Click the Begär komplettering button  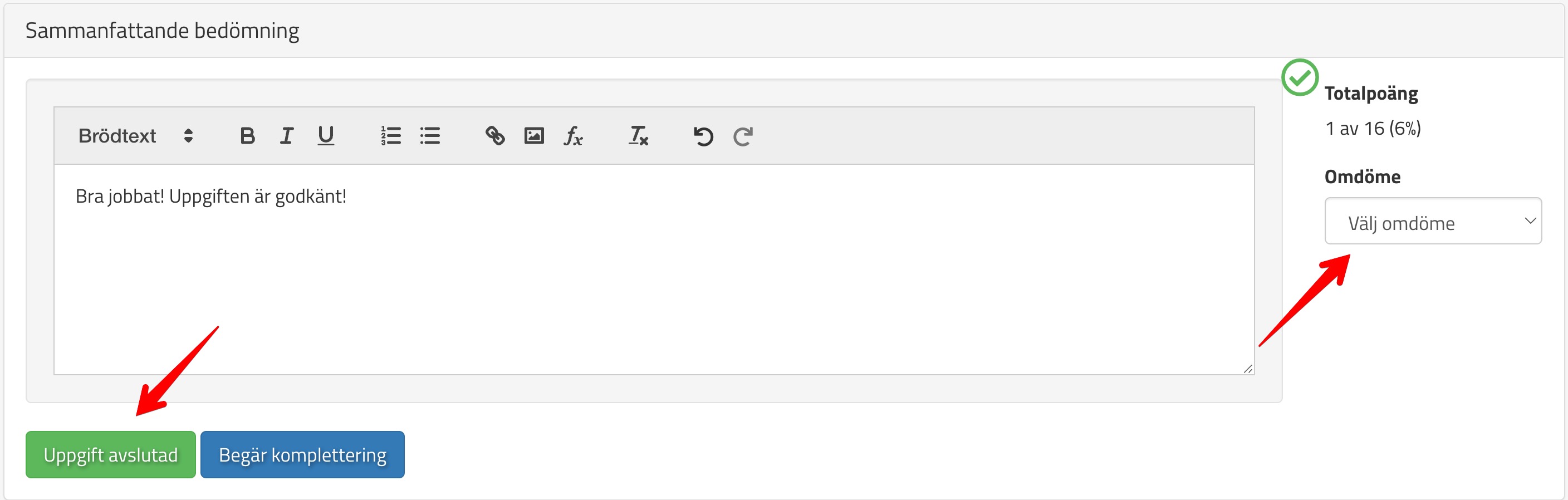(302, 455)
